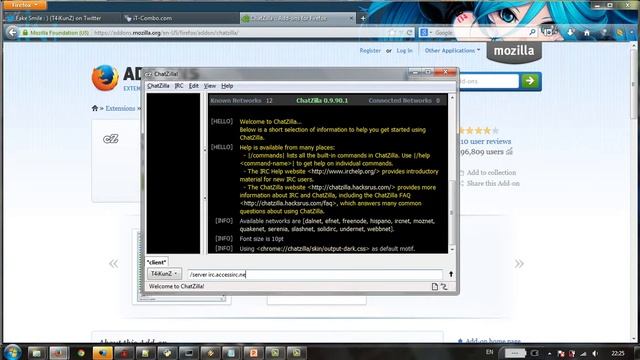Click the multiline input up-arrow in ChatZilla

coord(451,274)
